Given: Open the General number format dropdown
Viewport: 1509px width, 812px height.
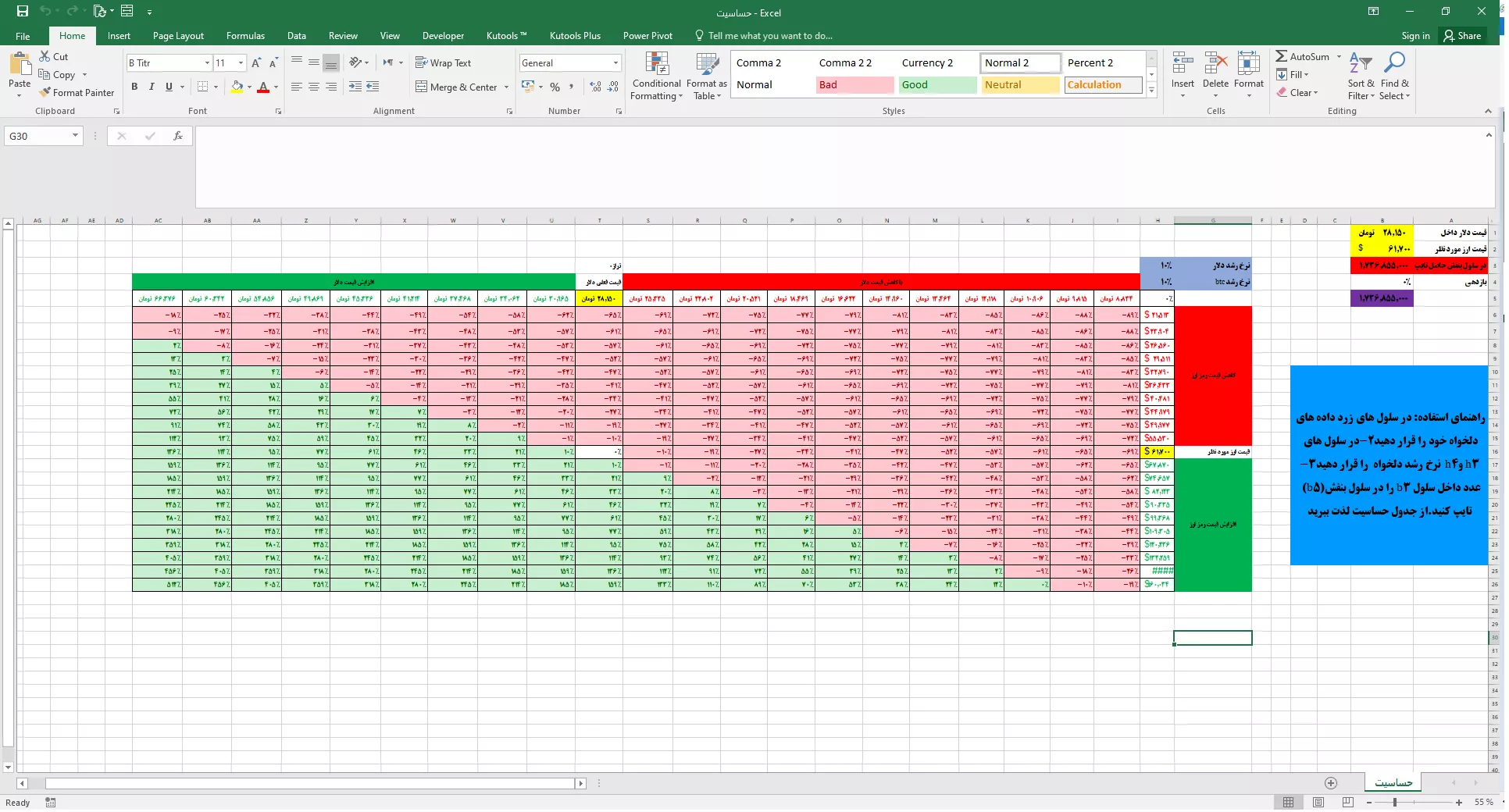Looking at the screenshot, I should point(615,63).
